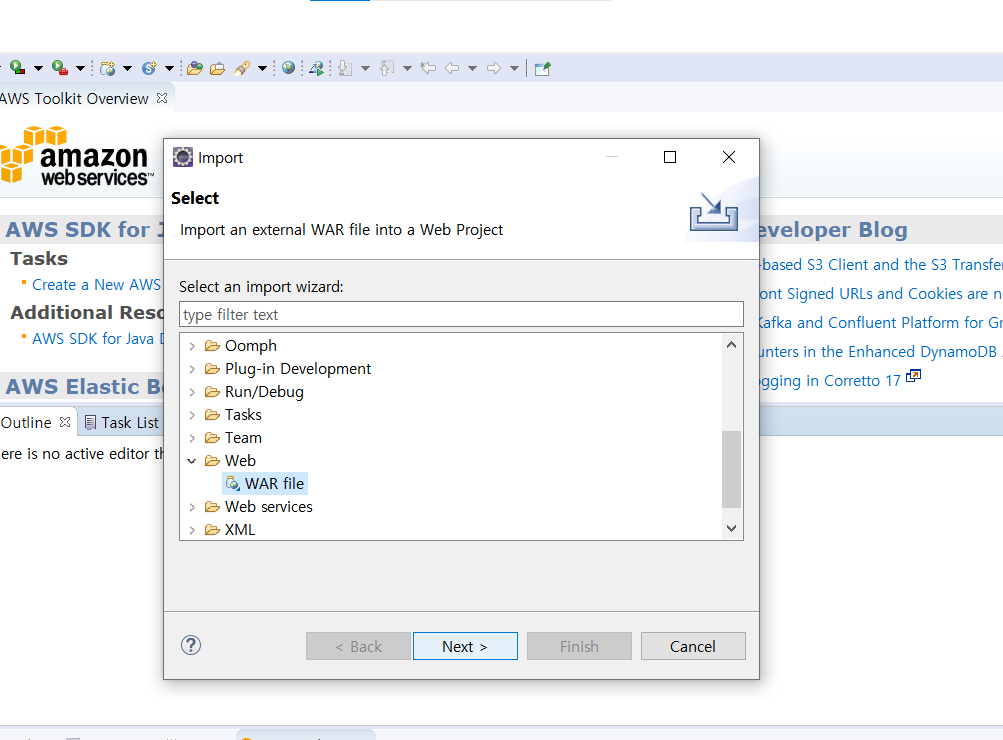The width and height of the screenshot is (1003, 740).
Task: Click the wizard list scroll down arrow
Action: [x=732, y=528]
